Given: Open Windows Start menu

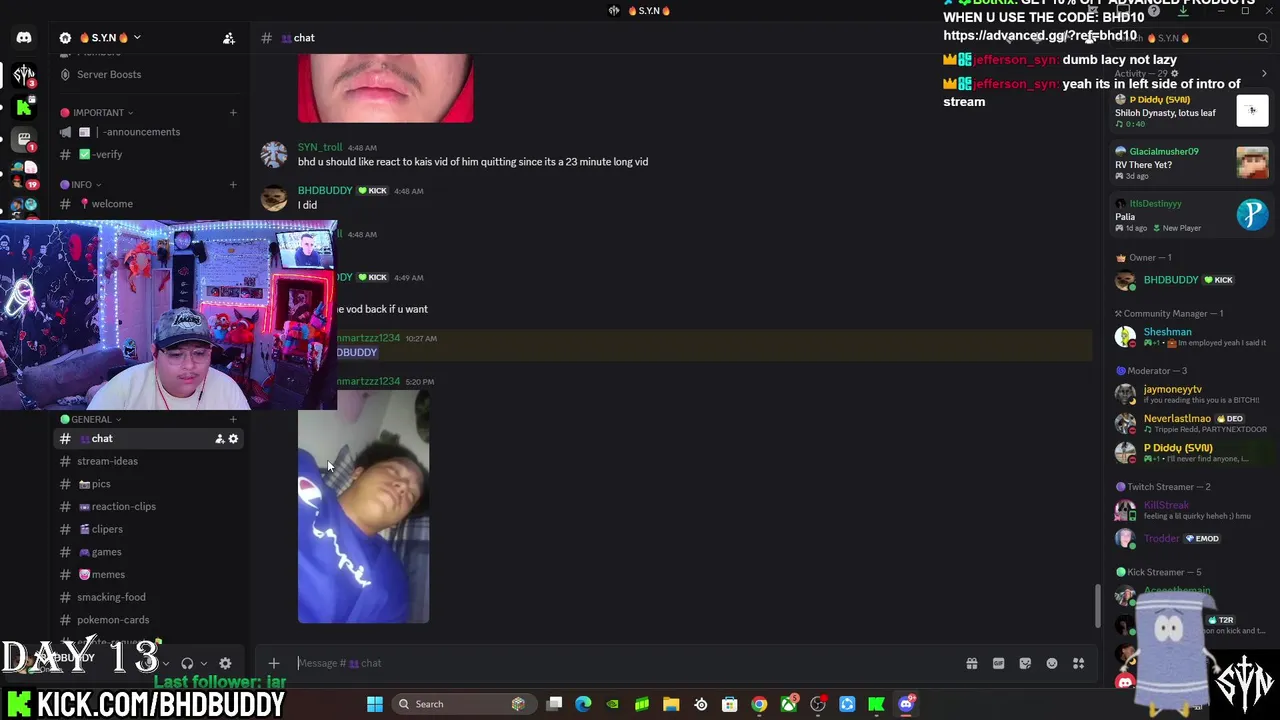Looking at the screenshot, I should click(375, 704).
